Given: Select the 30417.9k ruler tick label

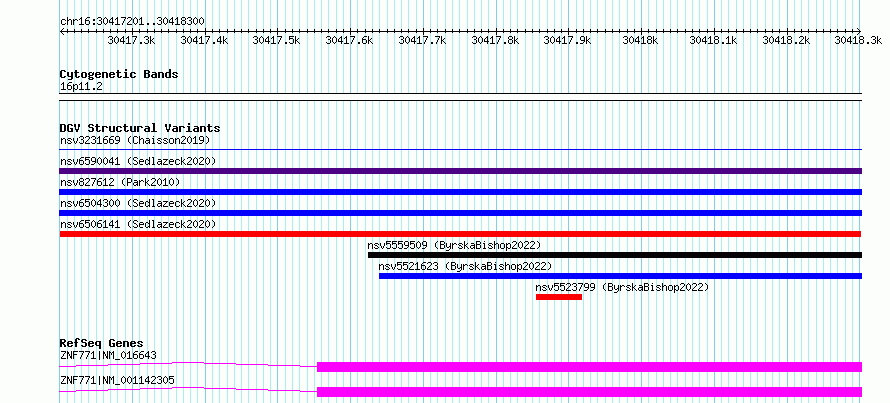Looking at the screenshot, I should coord(568,40).
